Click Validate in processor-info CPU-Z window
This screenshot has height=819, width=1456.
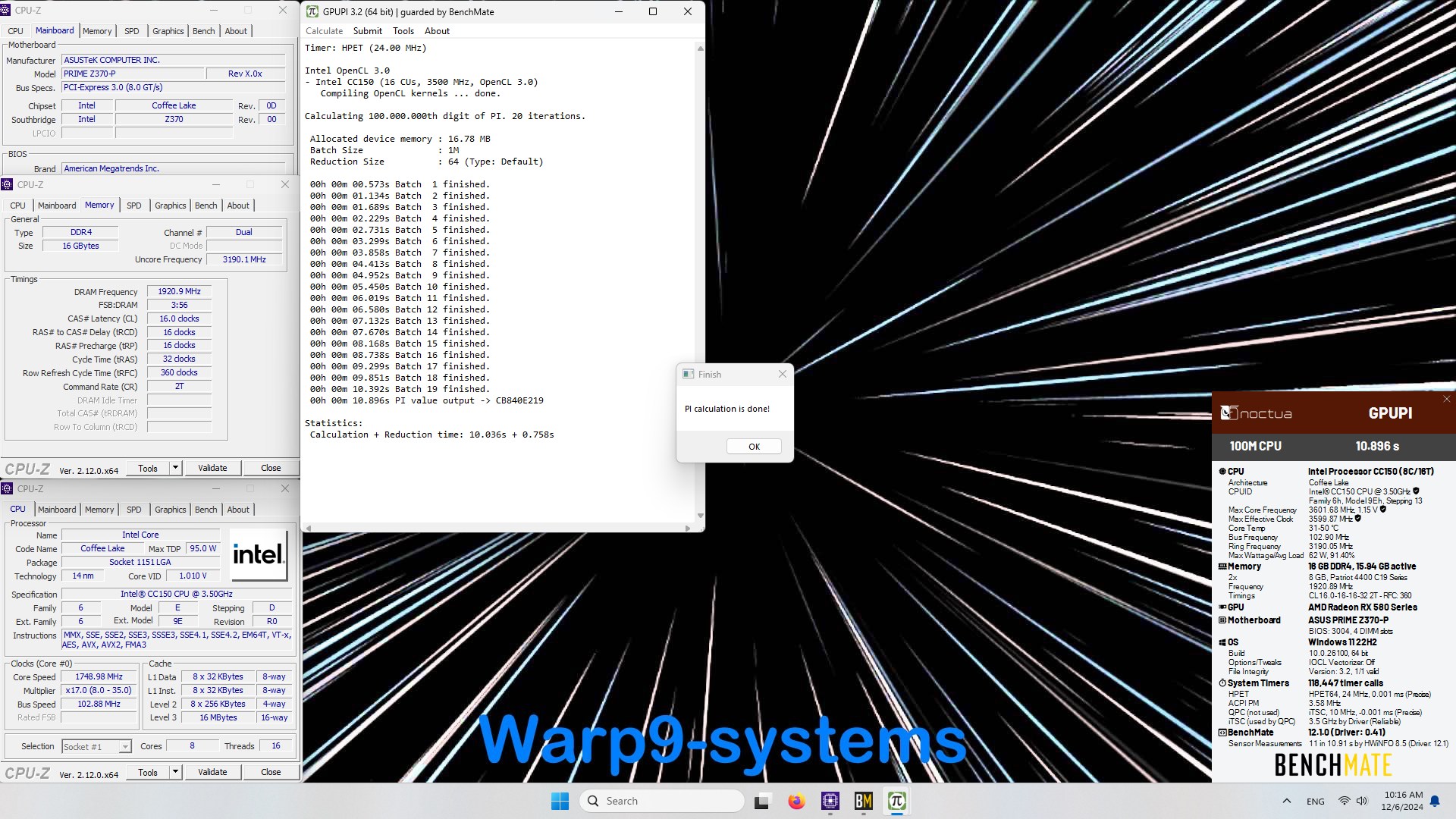[x=212, y=772]
